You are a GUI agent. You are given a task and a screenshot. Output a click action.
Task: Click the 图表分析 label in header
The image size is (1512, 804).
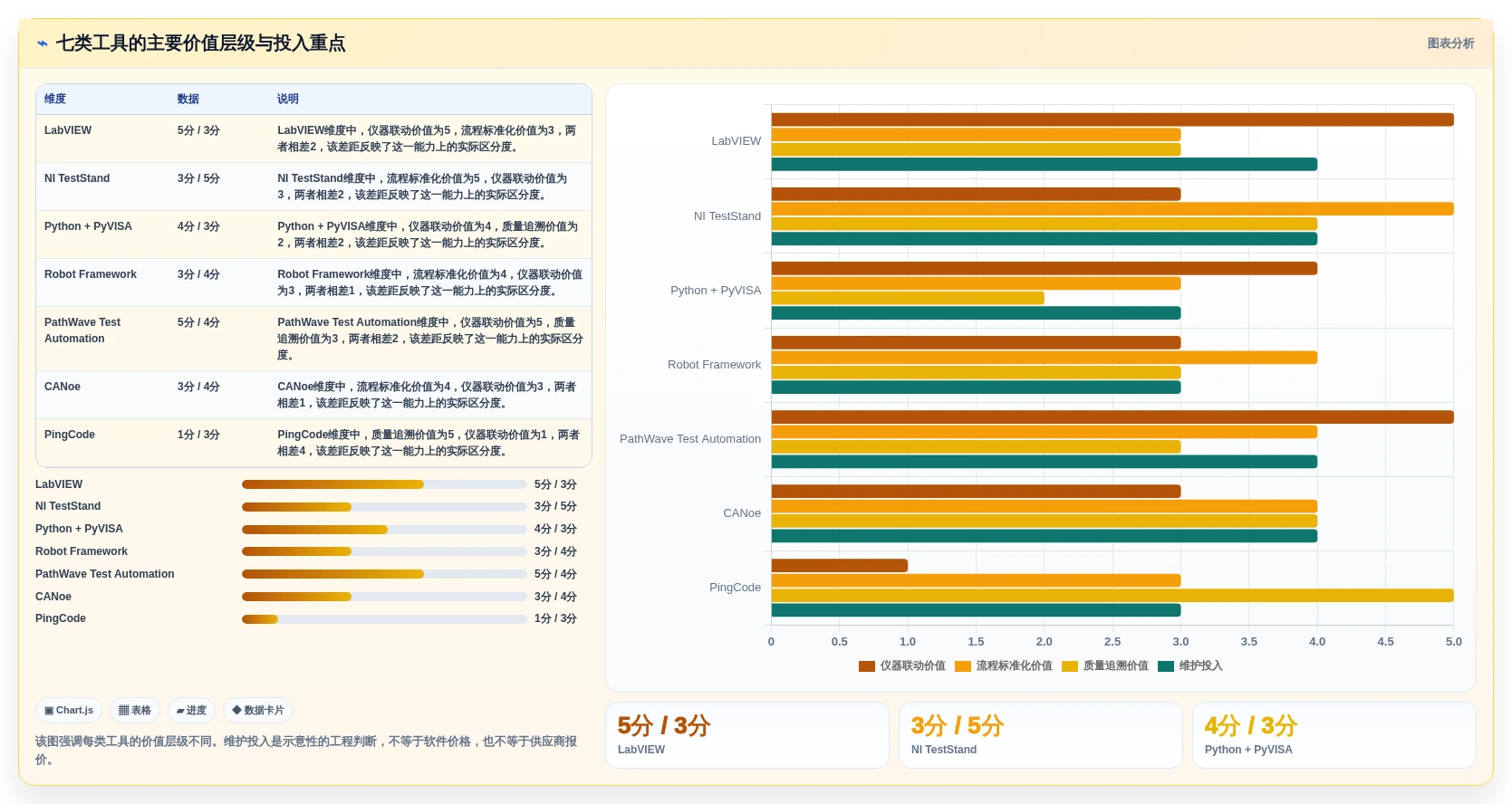coord(1450,43)
